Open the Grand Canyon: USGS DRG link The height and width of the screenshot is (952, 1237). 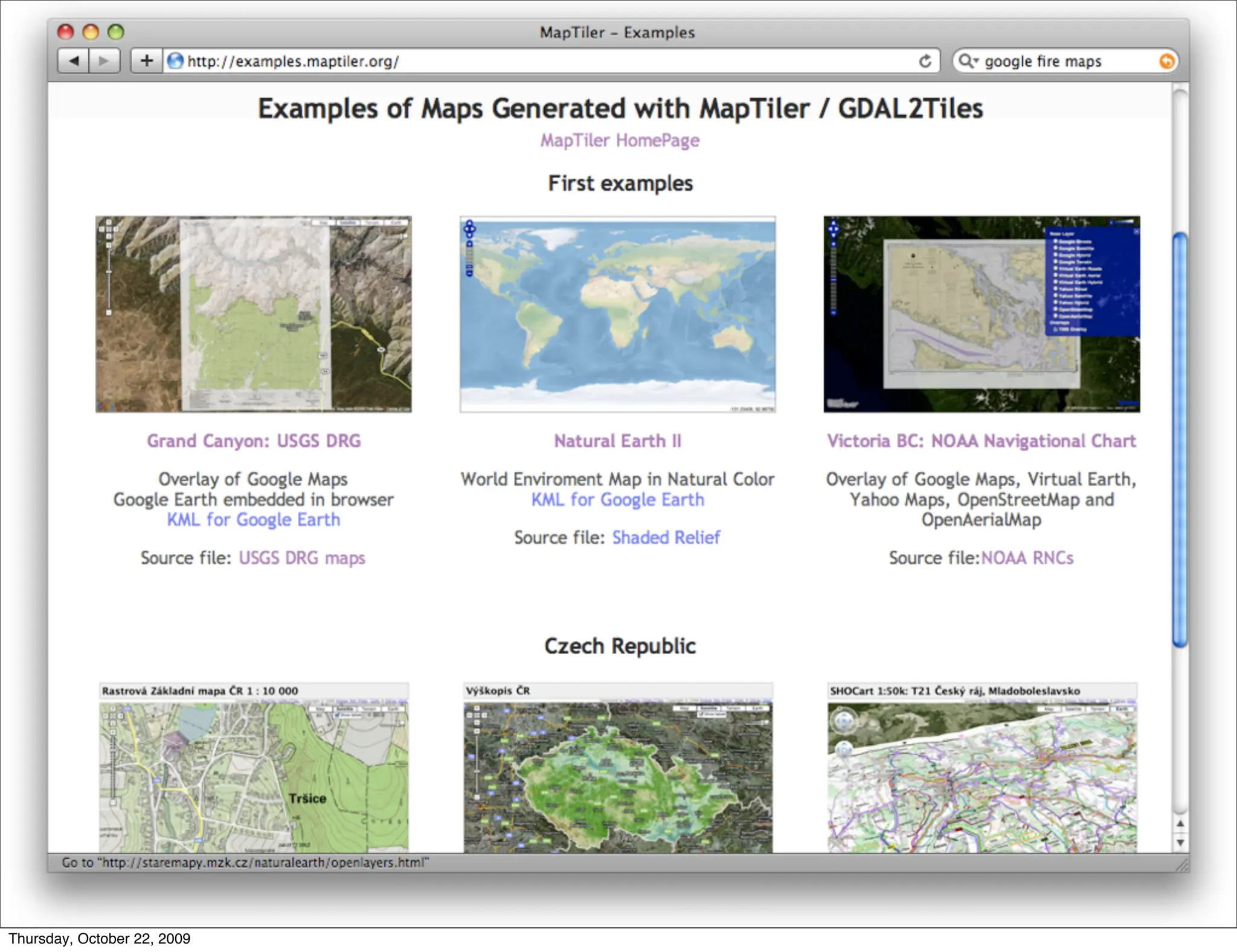coord(254,441)
